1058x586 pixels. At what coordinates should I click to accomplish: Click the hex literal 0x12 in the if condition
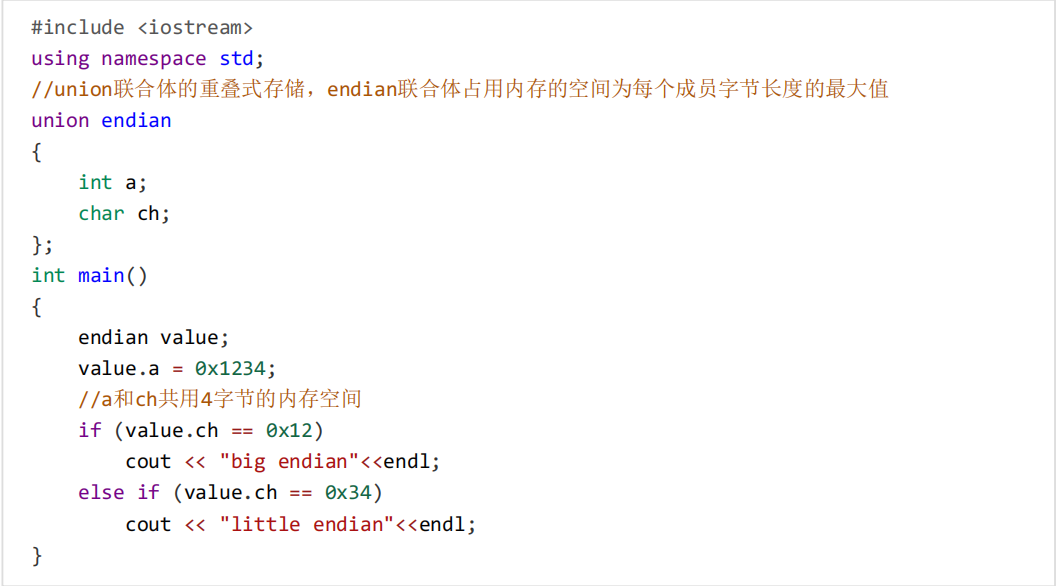click(x=289, y=430)
